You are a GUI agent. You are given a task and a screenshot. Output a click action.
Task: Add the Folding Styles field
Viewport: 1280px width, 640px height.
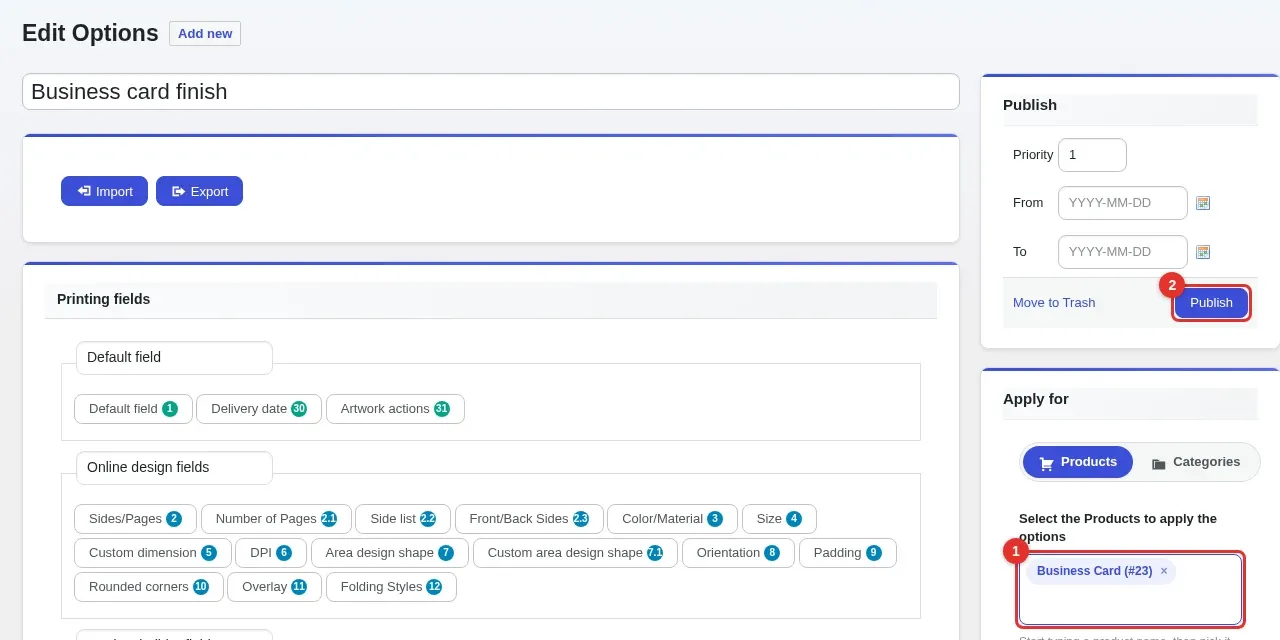[x=391, y=587]
